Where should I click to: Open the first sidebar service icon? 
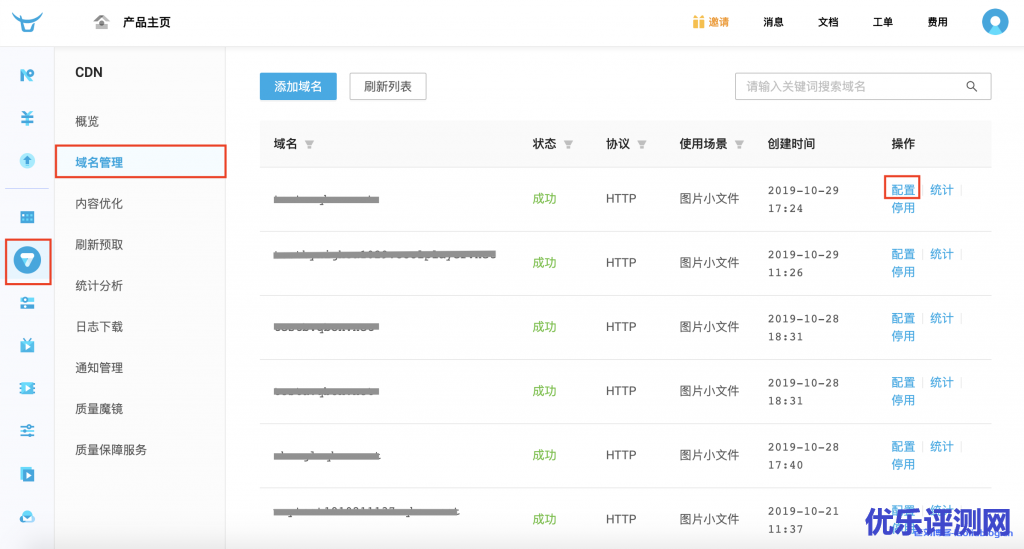(27, 75)
